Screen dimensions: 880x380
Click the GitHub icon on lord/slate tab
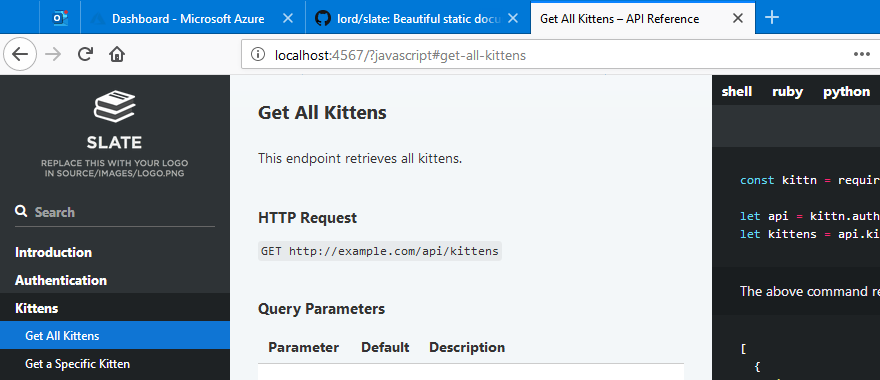click(323, 19)
